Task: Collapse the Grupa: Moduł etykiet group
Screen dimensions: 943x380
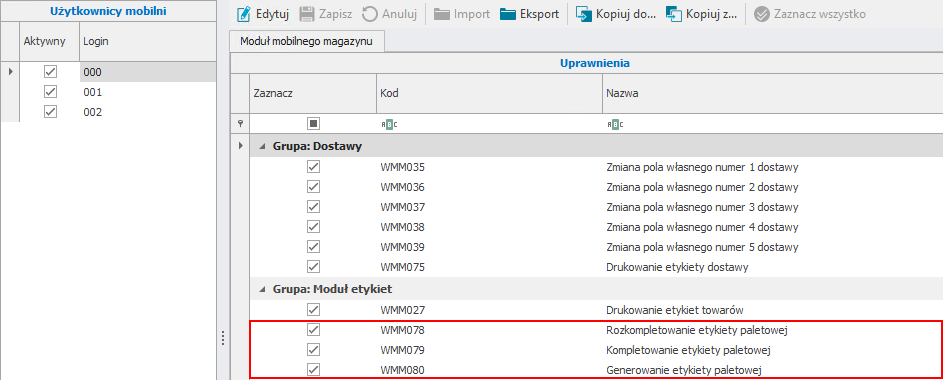Action: click(x=262, y=290)
